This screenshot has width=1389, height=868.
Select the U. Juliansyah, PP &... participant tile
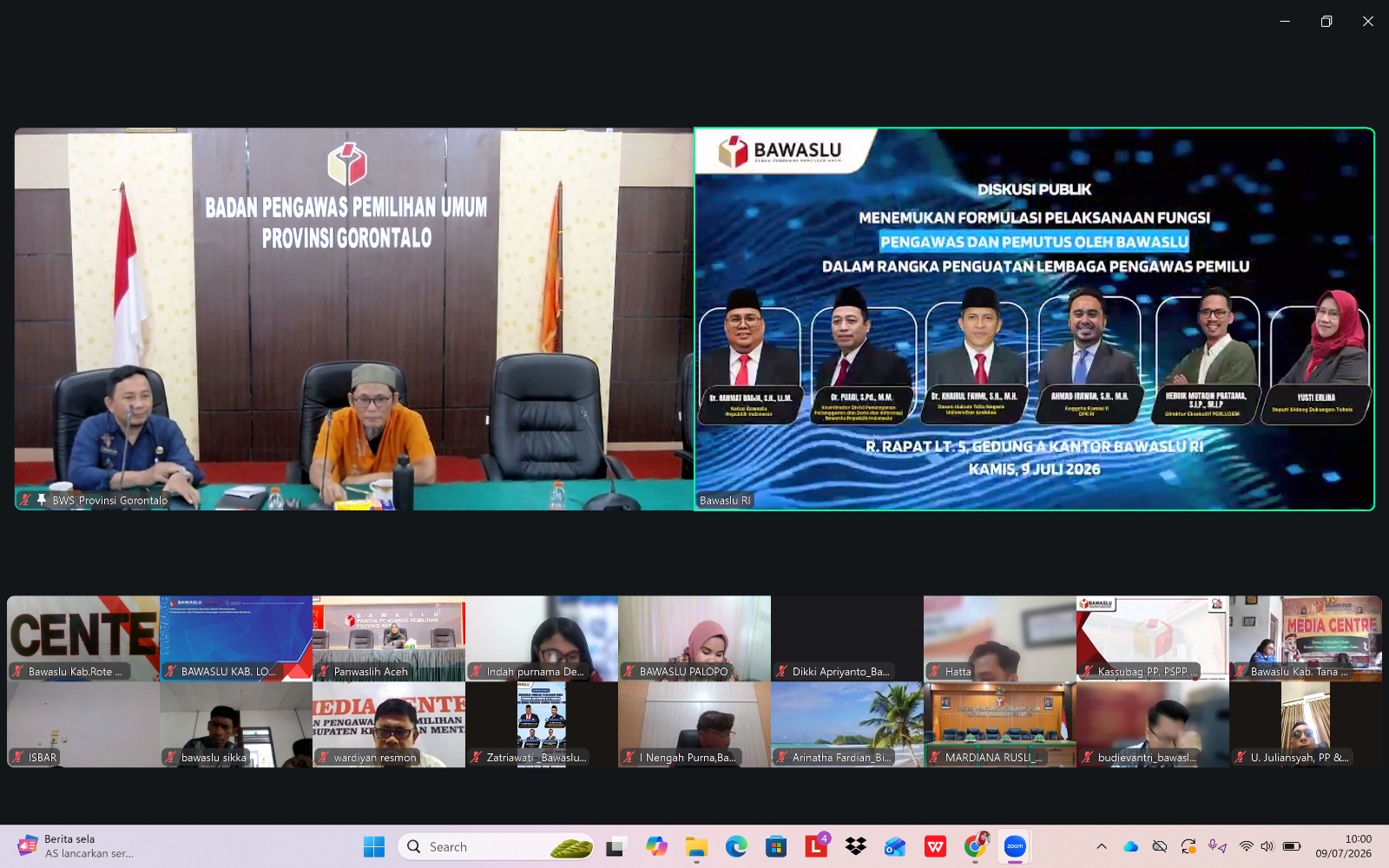[1306, 724]
